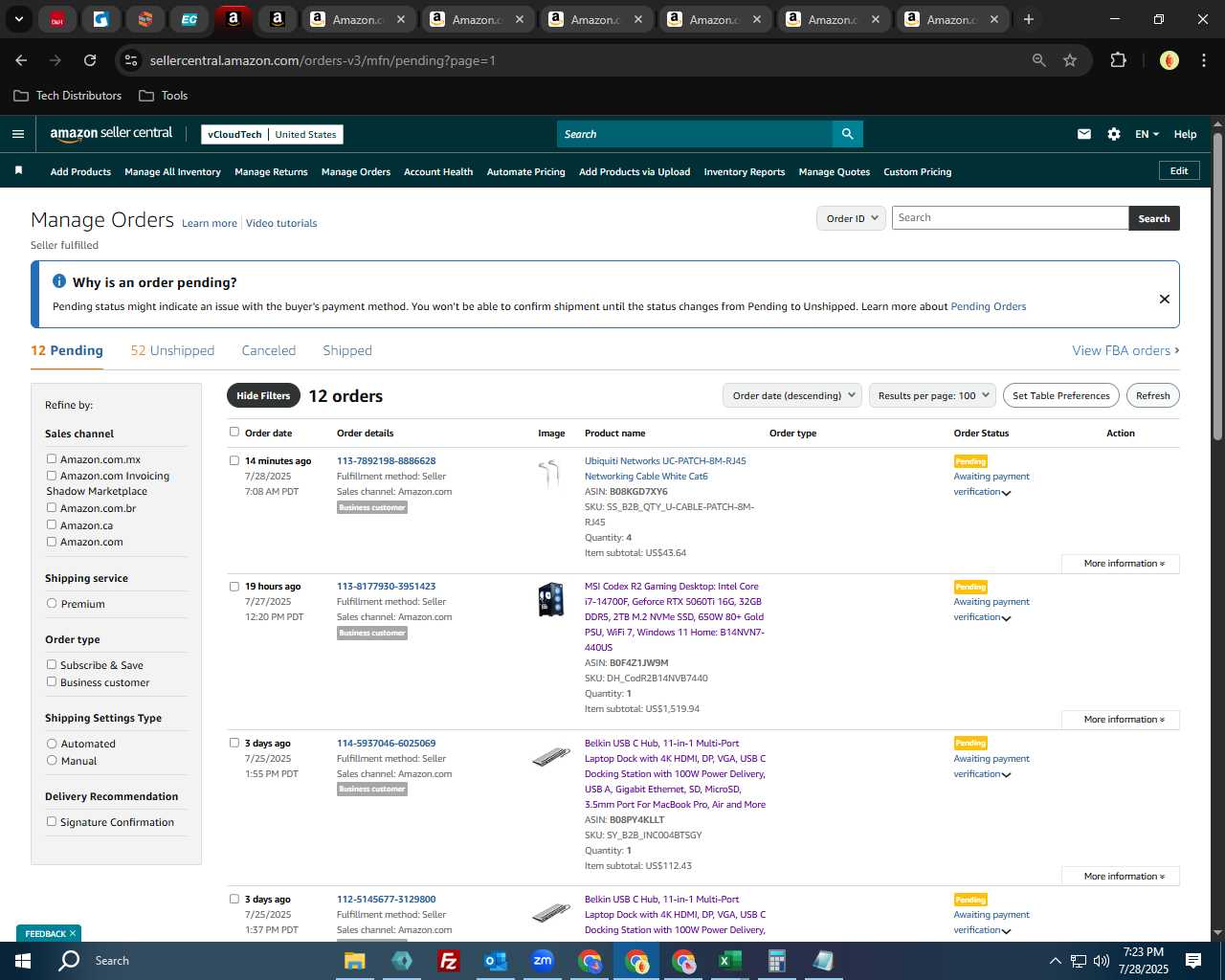Check the Signature Confirmation filter
Viewport: 1225px width, 980px height.
[x=52, y=821]
